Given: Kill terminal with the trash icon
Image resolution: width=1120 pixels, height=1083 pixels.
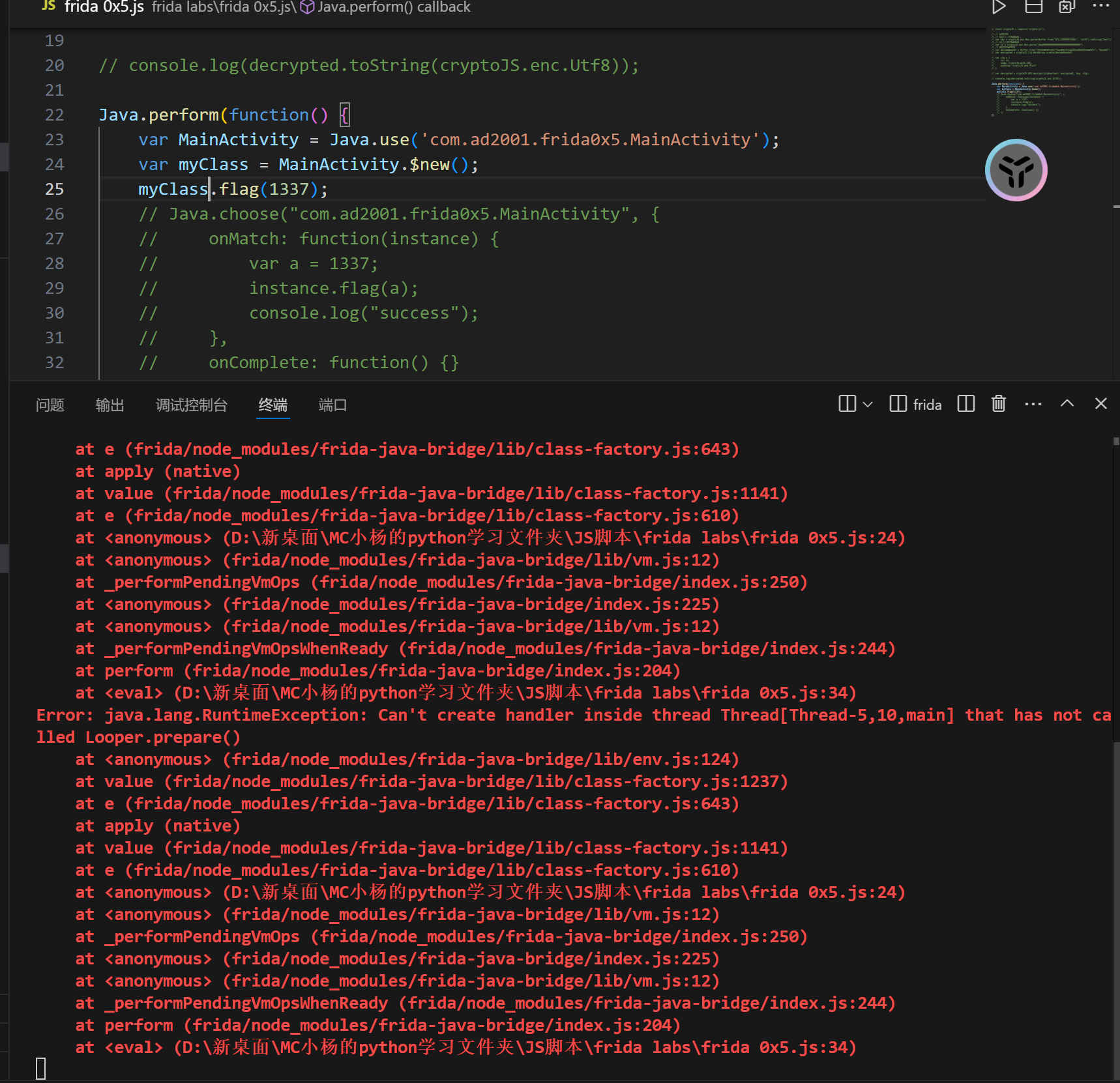Looking at the screenshot, I should (998, 404).
